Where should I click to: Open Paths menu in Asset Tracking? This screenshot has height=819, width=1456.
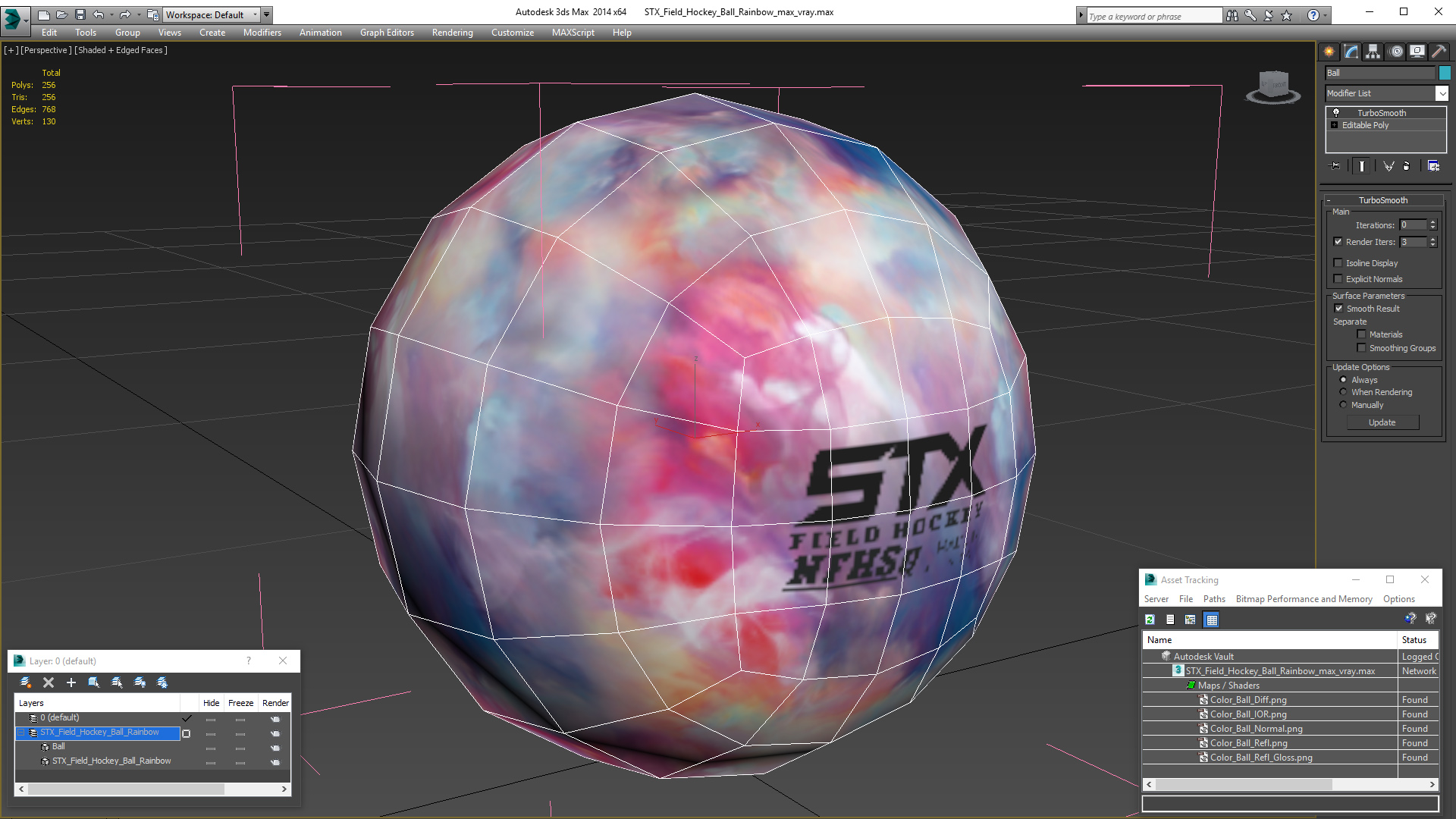(x=1214, y=599)
